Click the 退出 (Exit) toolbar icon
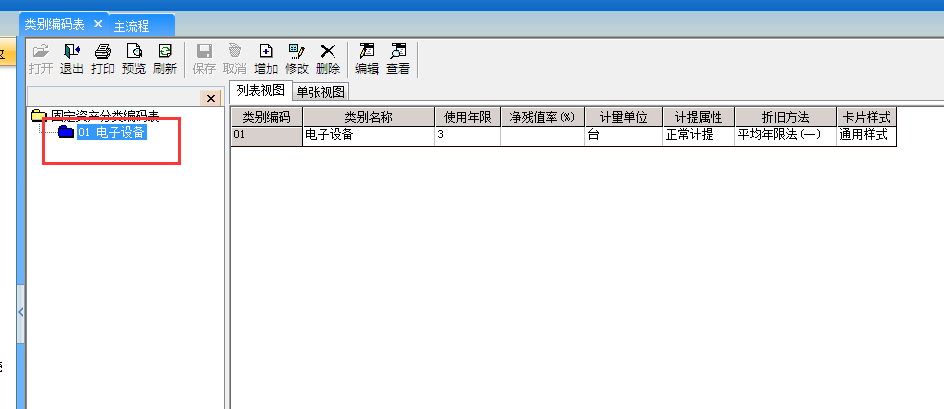This screenshot has height=409, width=944. click(71, 59)
